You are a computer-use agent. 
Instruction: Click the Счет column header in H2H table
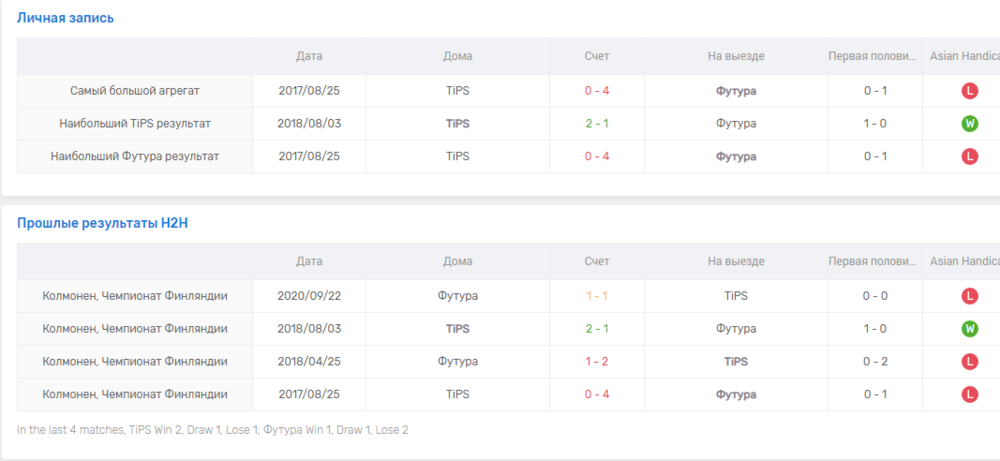tap(597, 261)
